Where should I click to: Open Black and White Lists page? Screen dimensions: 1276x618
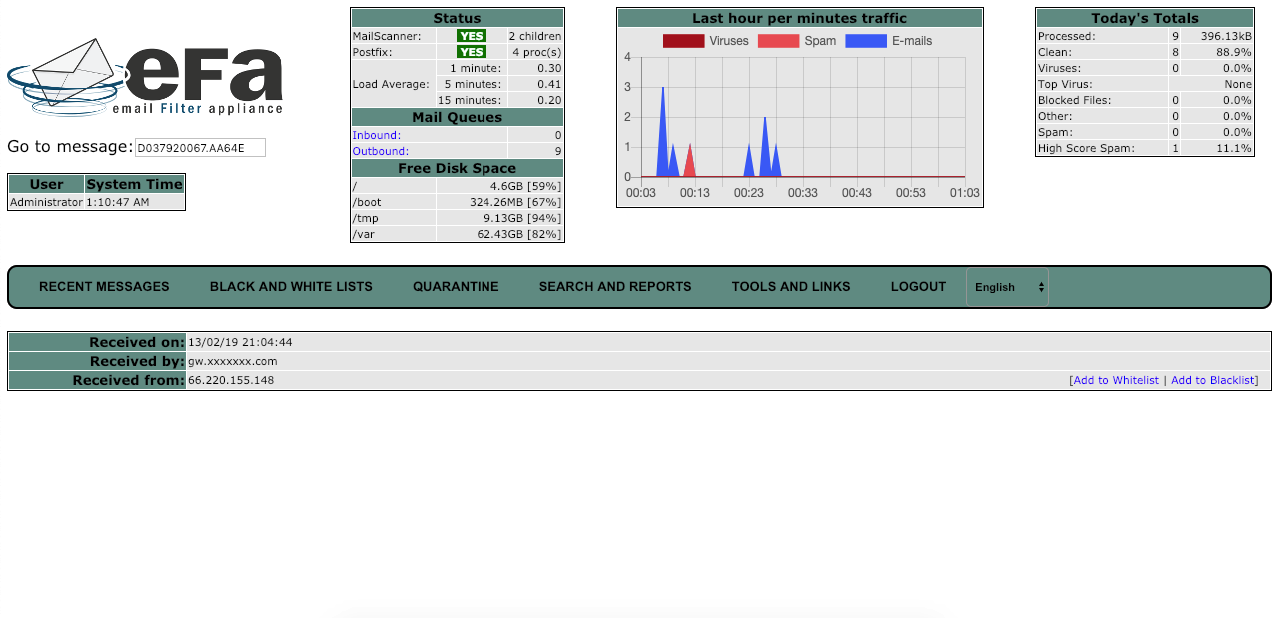point(291,287)
